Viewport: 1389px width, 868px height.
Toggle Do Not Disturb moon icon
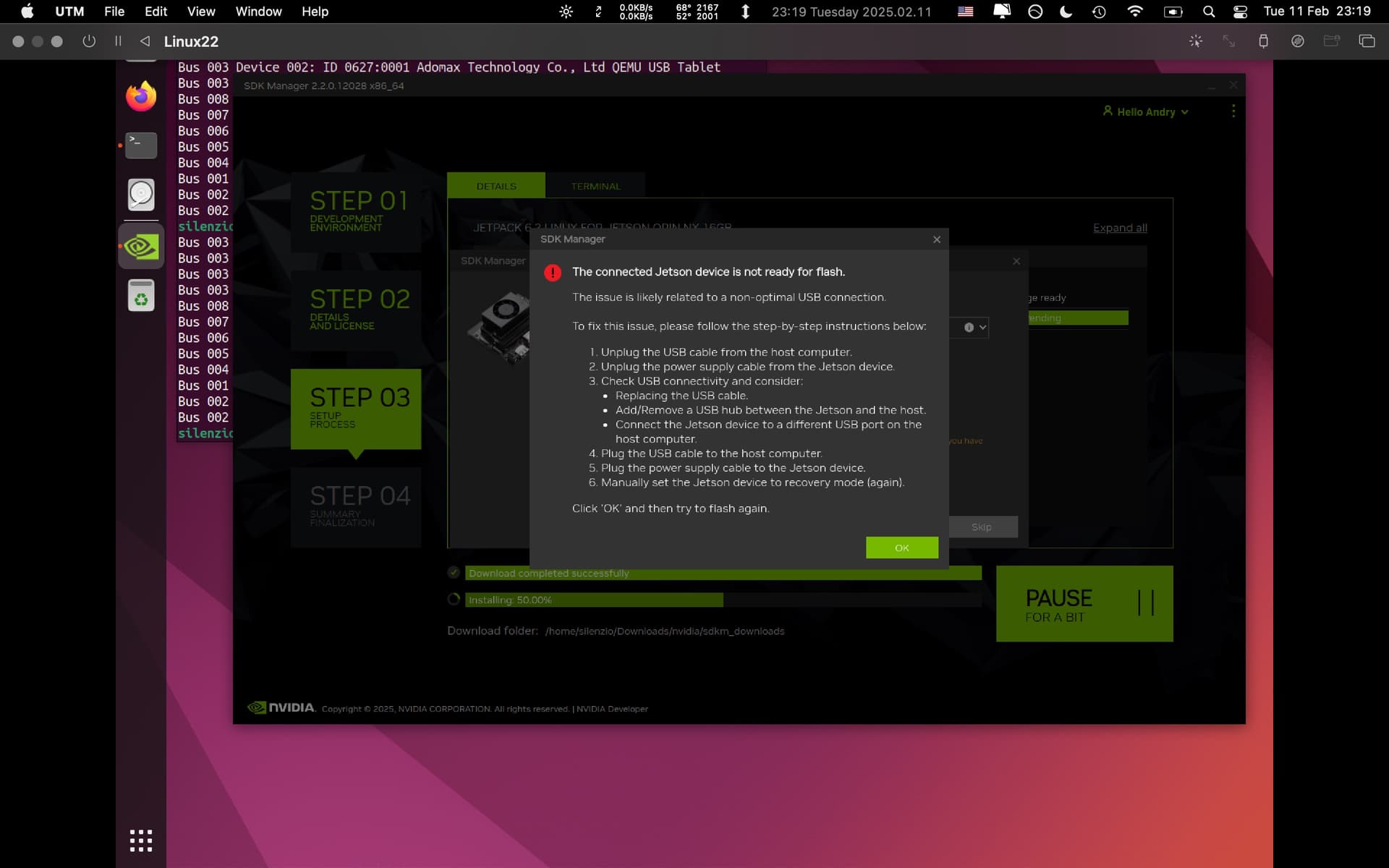(1066, 12)
